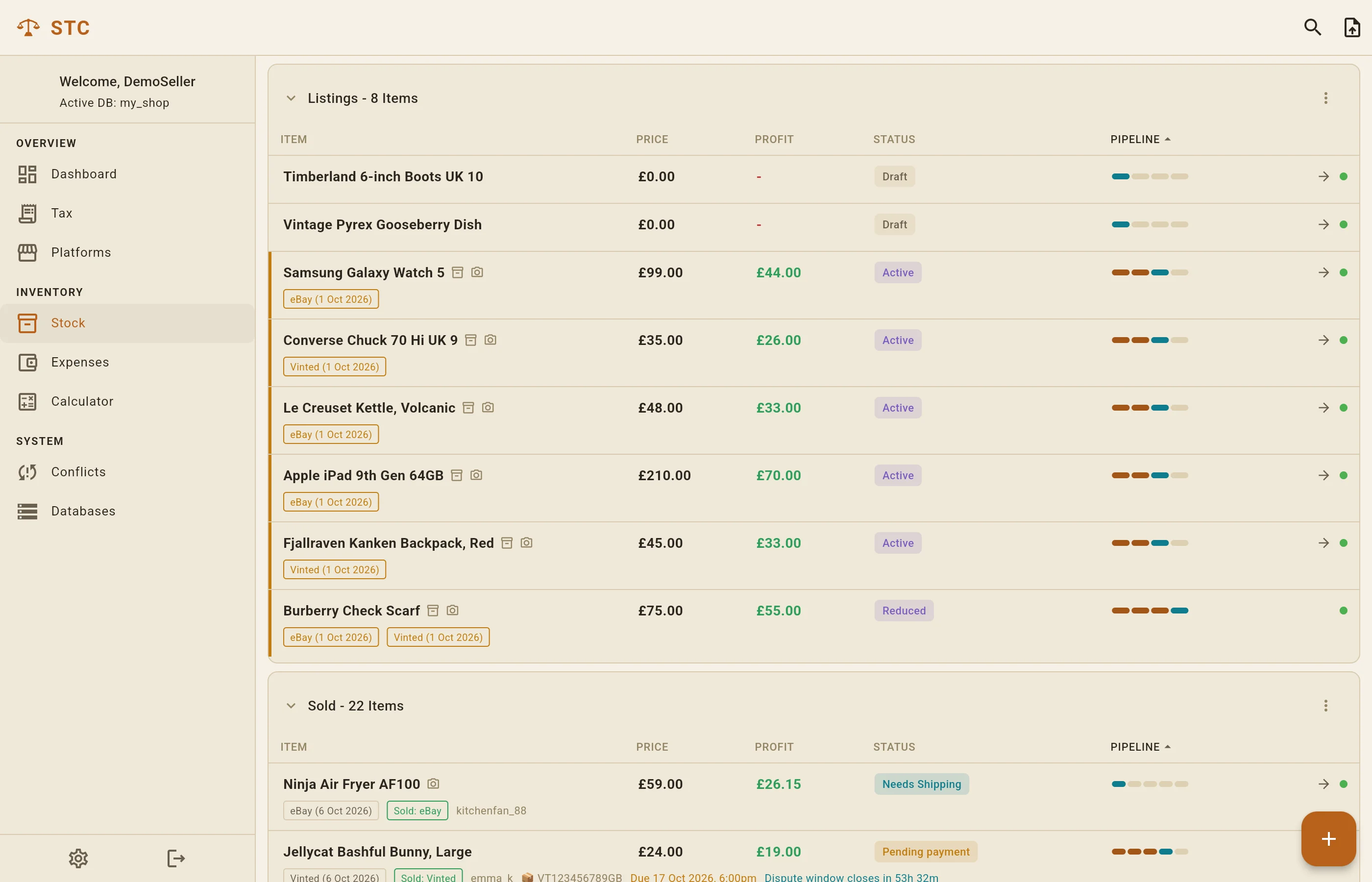Click the Sold: eBay tag on Ninja Air Fryer

[417, 811]
